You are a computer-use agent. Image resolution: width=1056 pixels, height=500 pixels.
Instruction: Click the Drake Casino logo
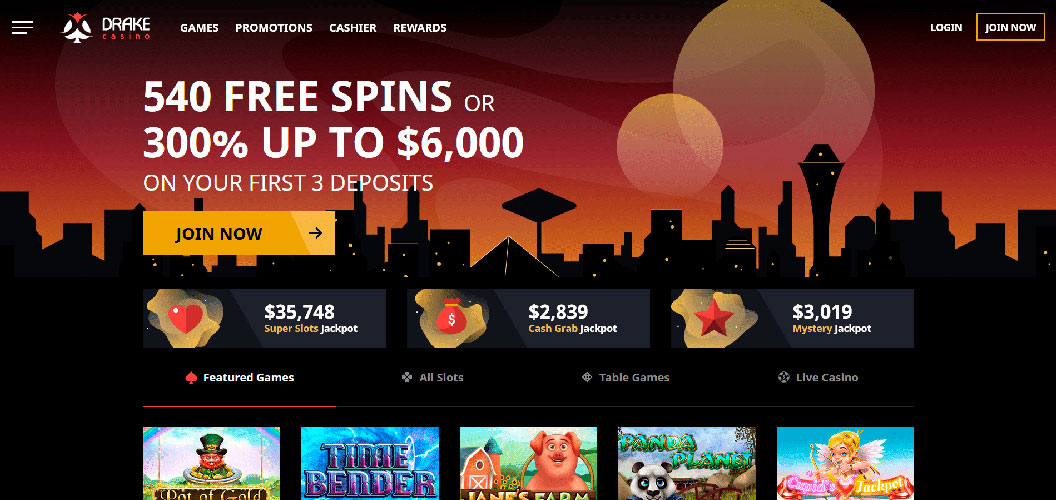[x=106, y=28]
